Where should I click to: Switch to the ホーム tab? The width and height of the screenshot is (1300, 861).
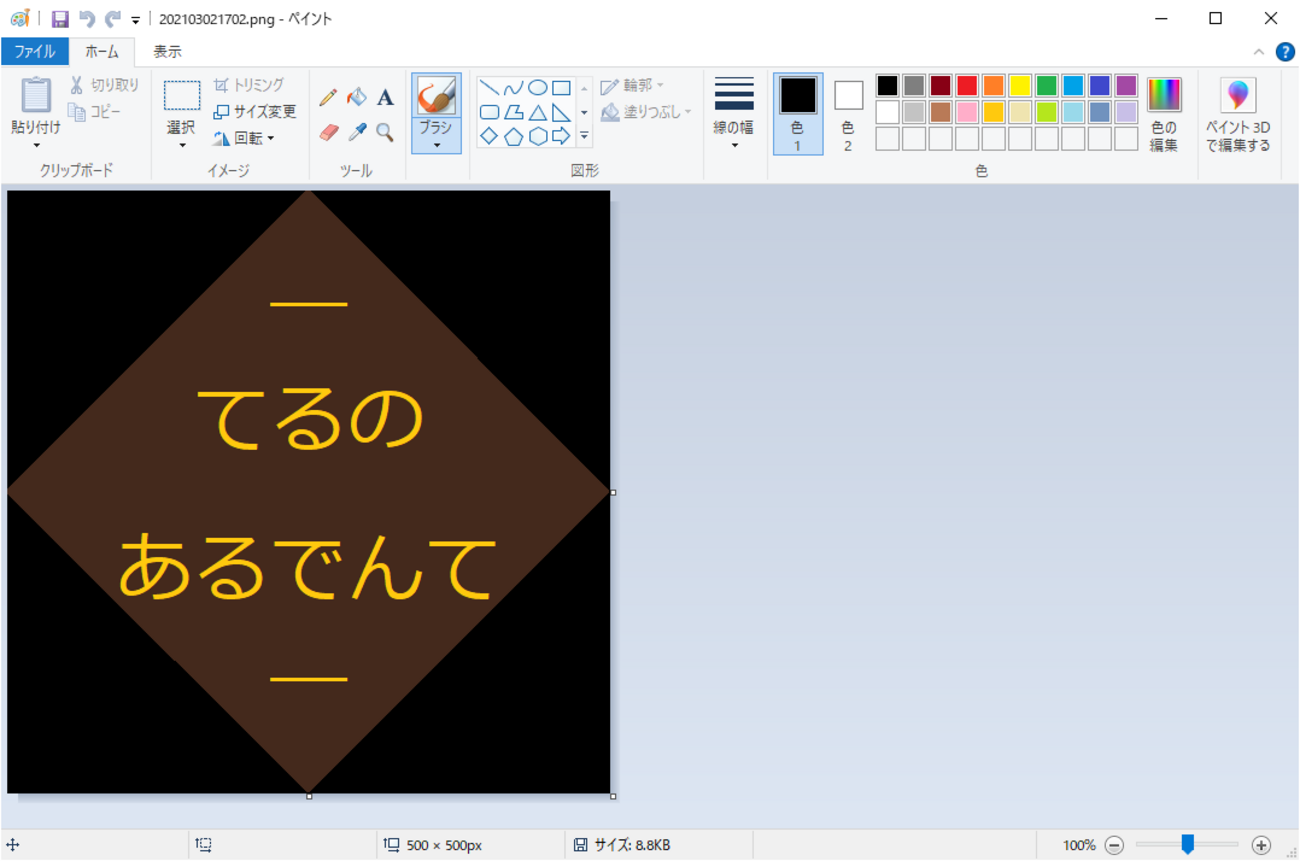click(x=102, y=52)
